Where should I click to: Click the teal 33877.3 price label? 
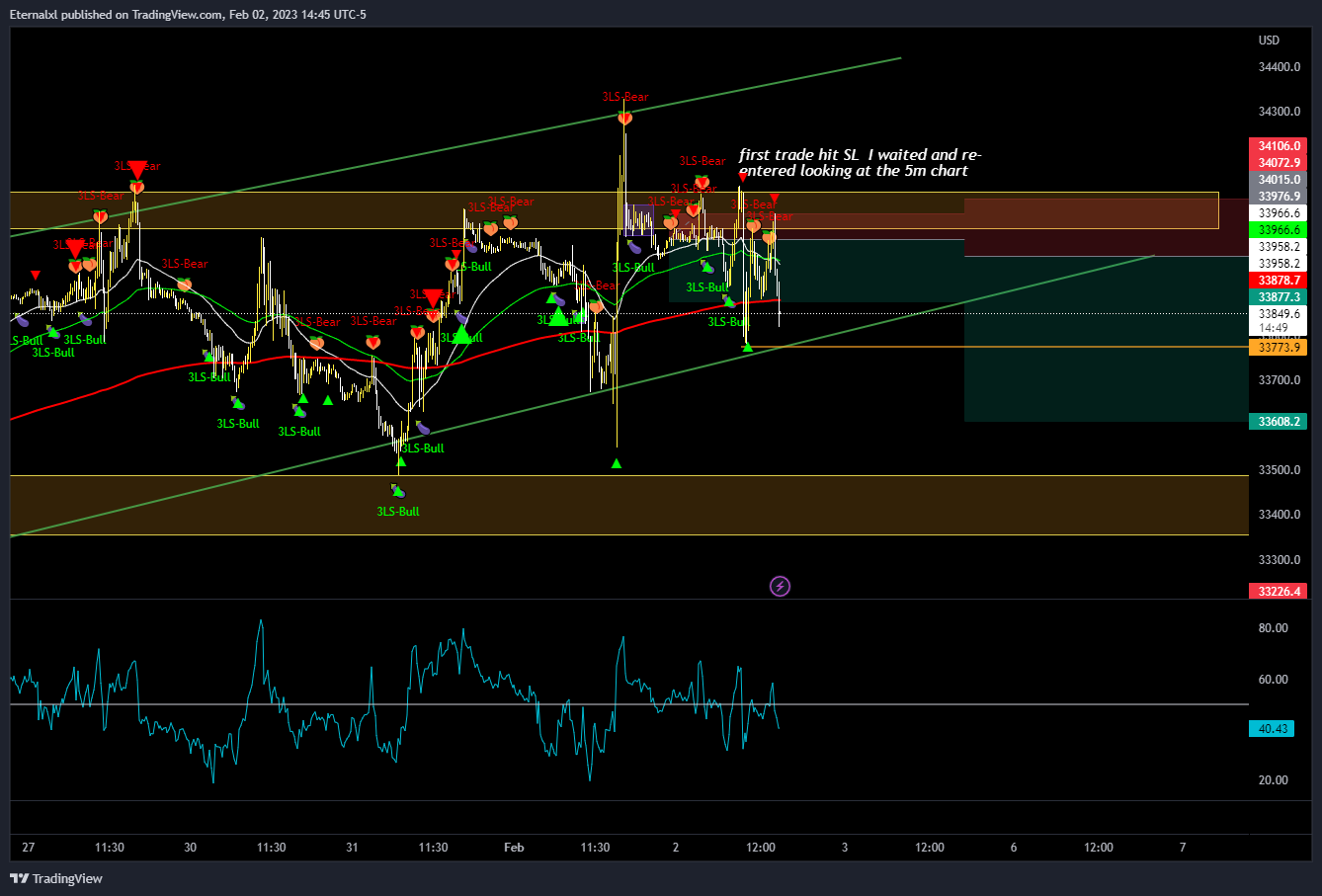click(1279, 296)
